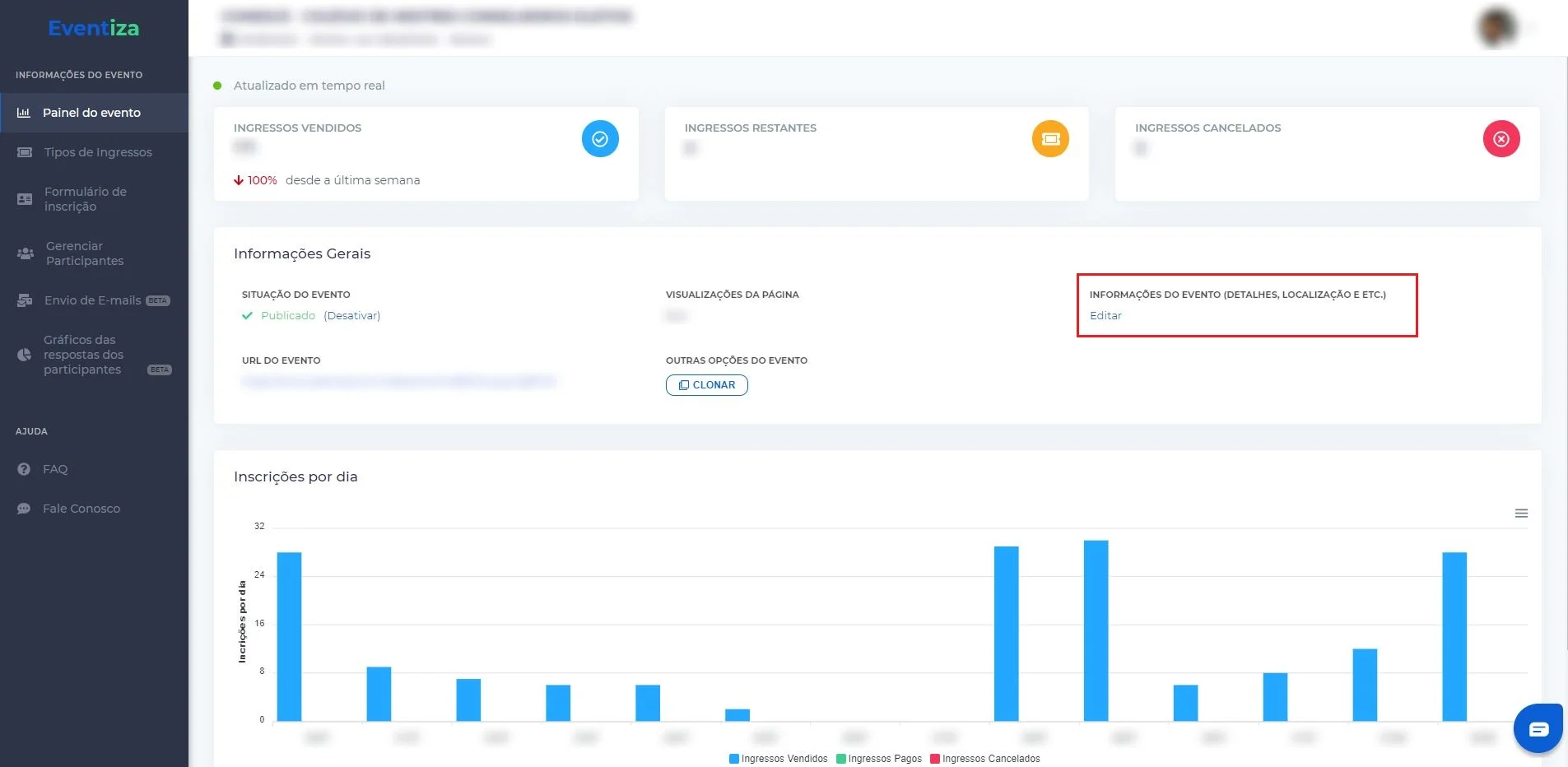Open the chart hamburger menu icon
Screen dimensions: 1568x767
(x=1521, y=514)
